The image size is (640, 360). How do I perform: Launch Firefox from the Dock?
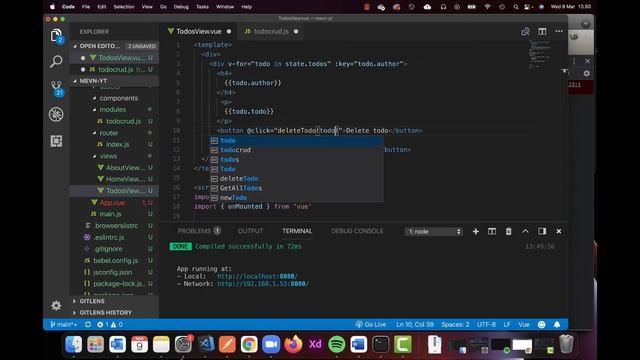tap(293, 344)
